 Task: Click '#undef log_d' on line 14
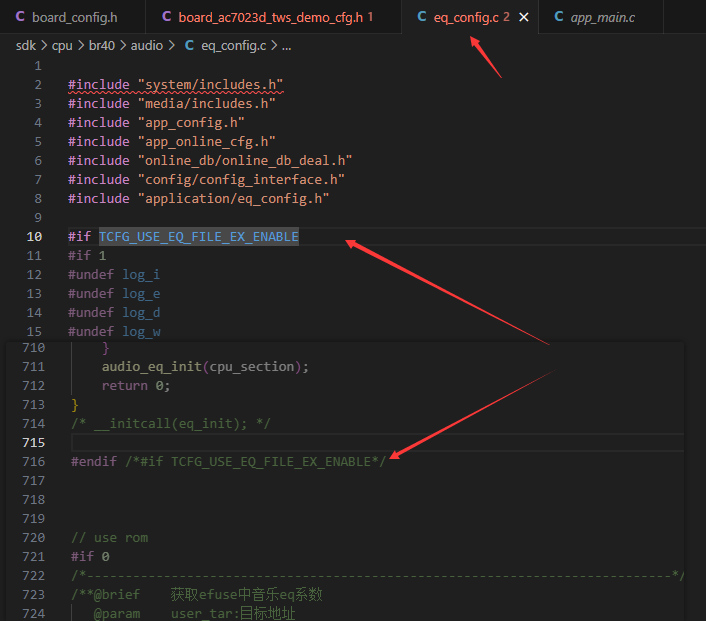pos(114,312)
